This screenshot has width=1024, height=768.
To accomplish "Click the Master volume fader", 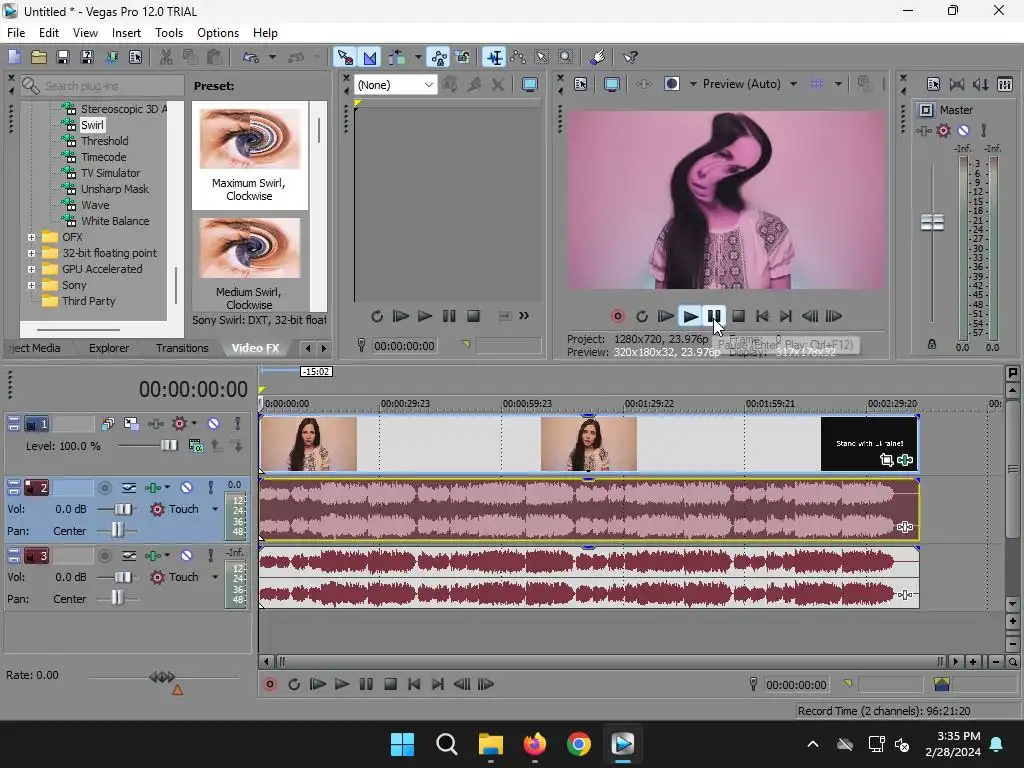I will (x=932, y=222).
